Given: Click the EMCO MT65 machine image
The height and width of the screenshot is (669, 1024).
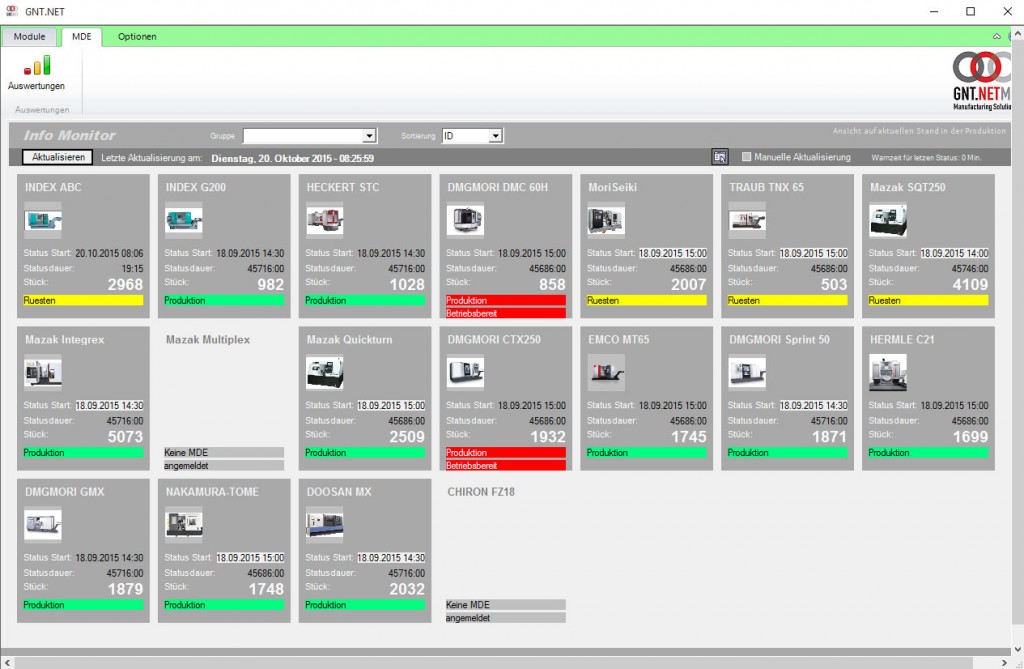Looking at the screenshot, I should click(606, 372).
